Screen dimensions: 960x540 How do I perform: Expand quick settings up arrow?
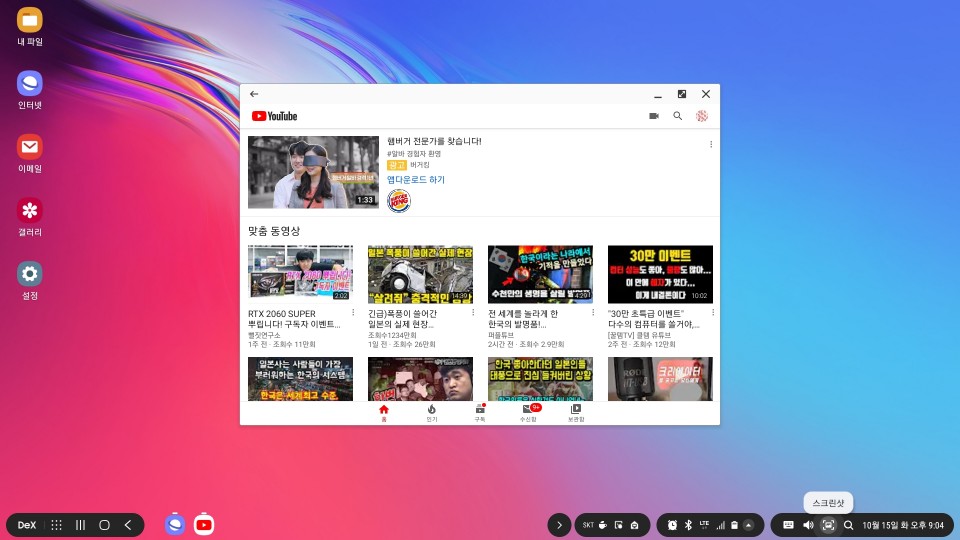[749, 525]
